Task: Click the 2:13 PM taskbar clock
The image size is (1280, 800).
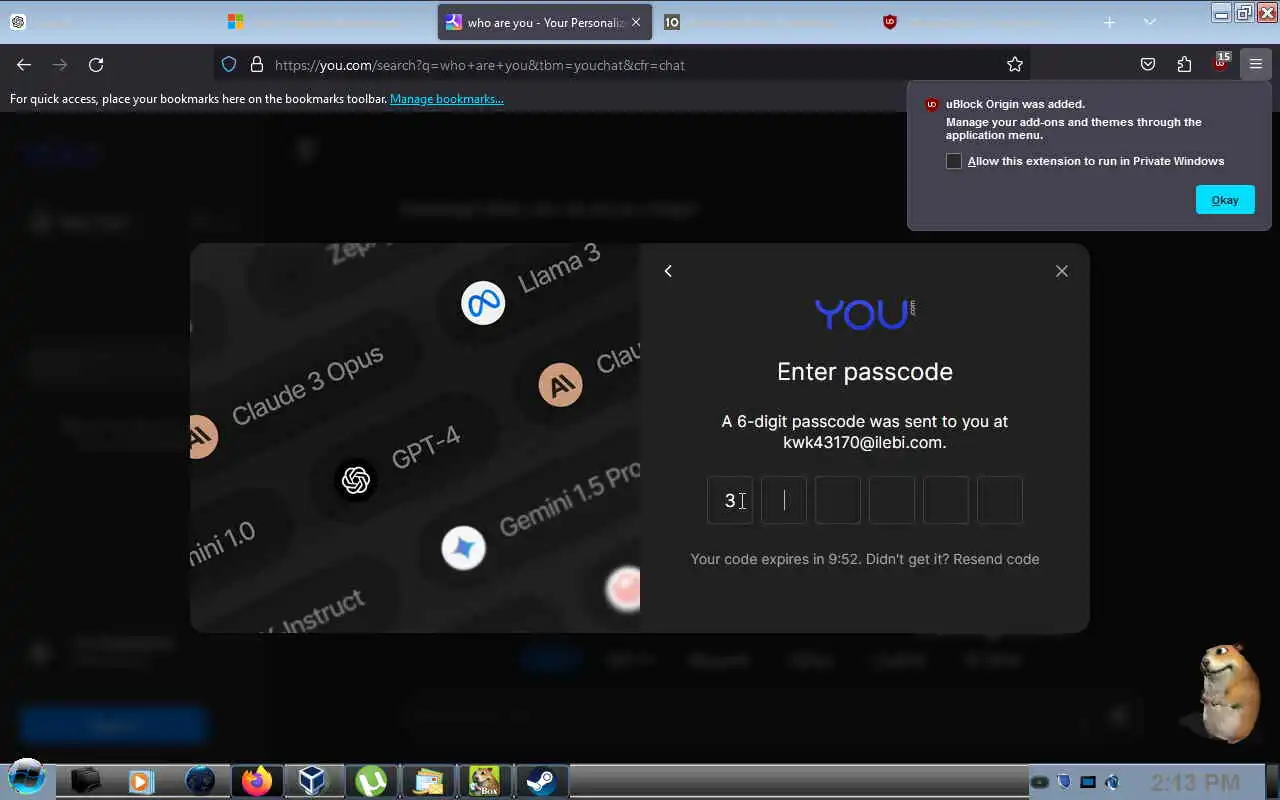Action: click(1194, 782)
